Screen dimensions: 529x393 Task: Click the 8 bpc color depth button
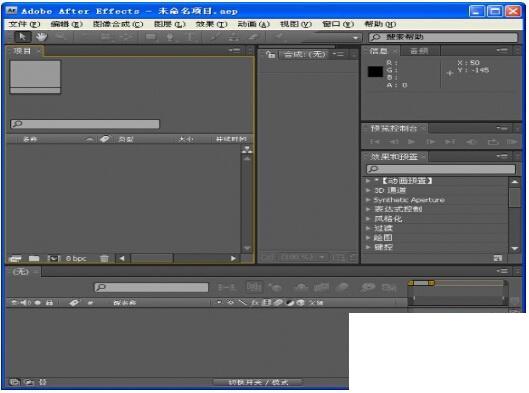tap(76, 259)
